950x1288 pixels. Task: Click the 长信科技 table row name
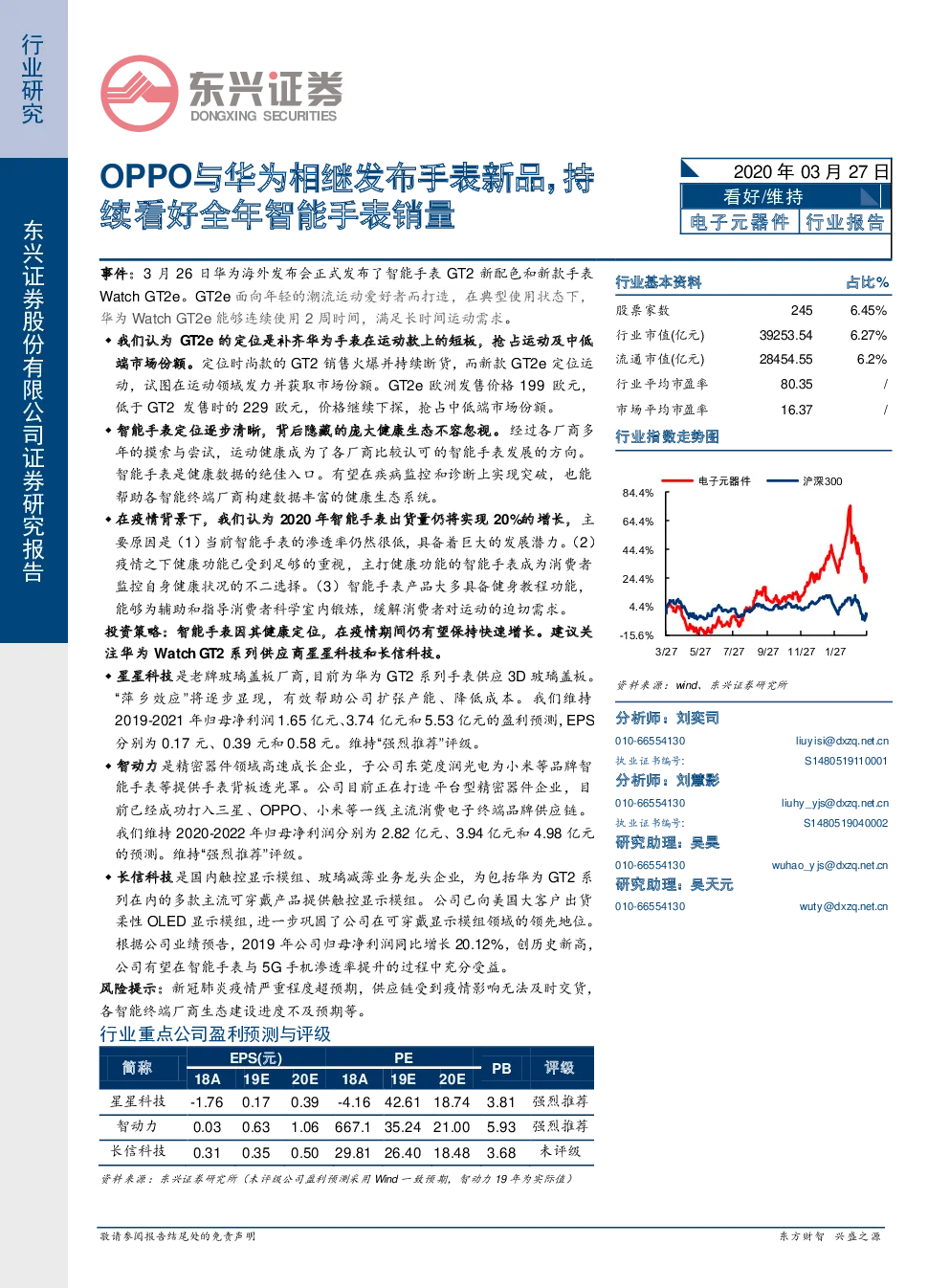point(138,1151)
